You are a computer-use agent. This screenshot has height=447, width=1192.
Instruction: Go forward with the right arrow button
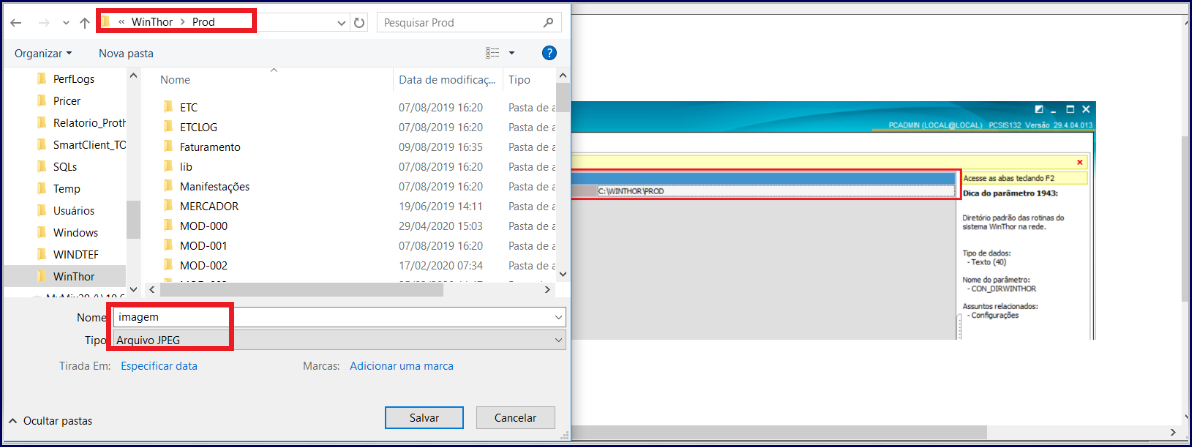coord(43,23)
